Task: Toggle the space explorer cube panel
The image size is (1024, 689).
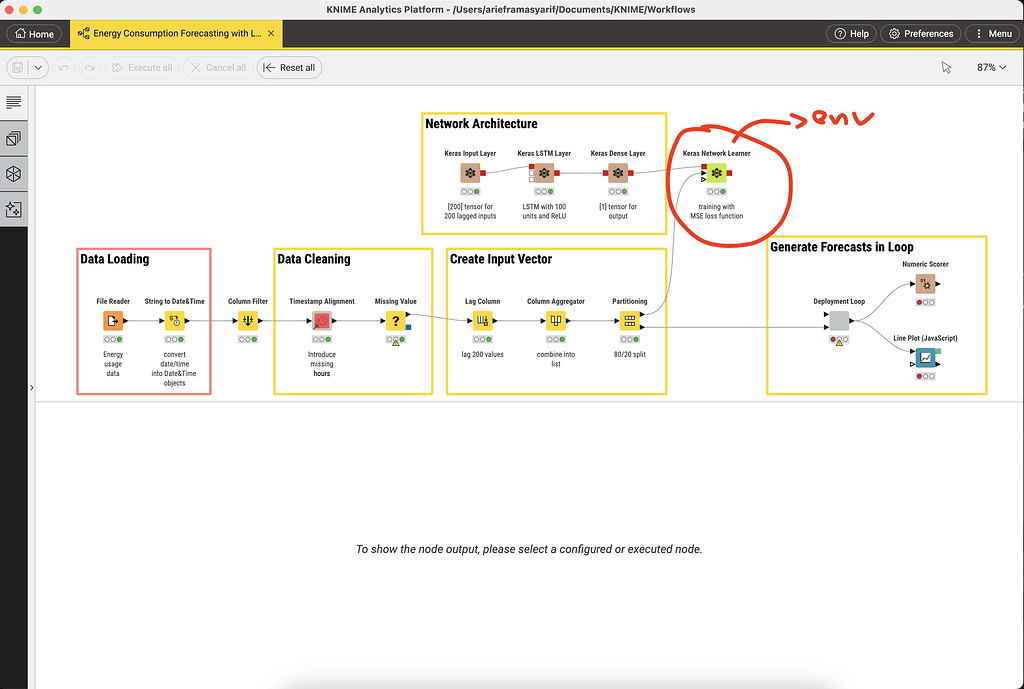Action: (13, 173)
